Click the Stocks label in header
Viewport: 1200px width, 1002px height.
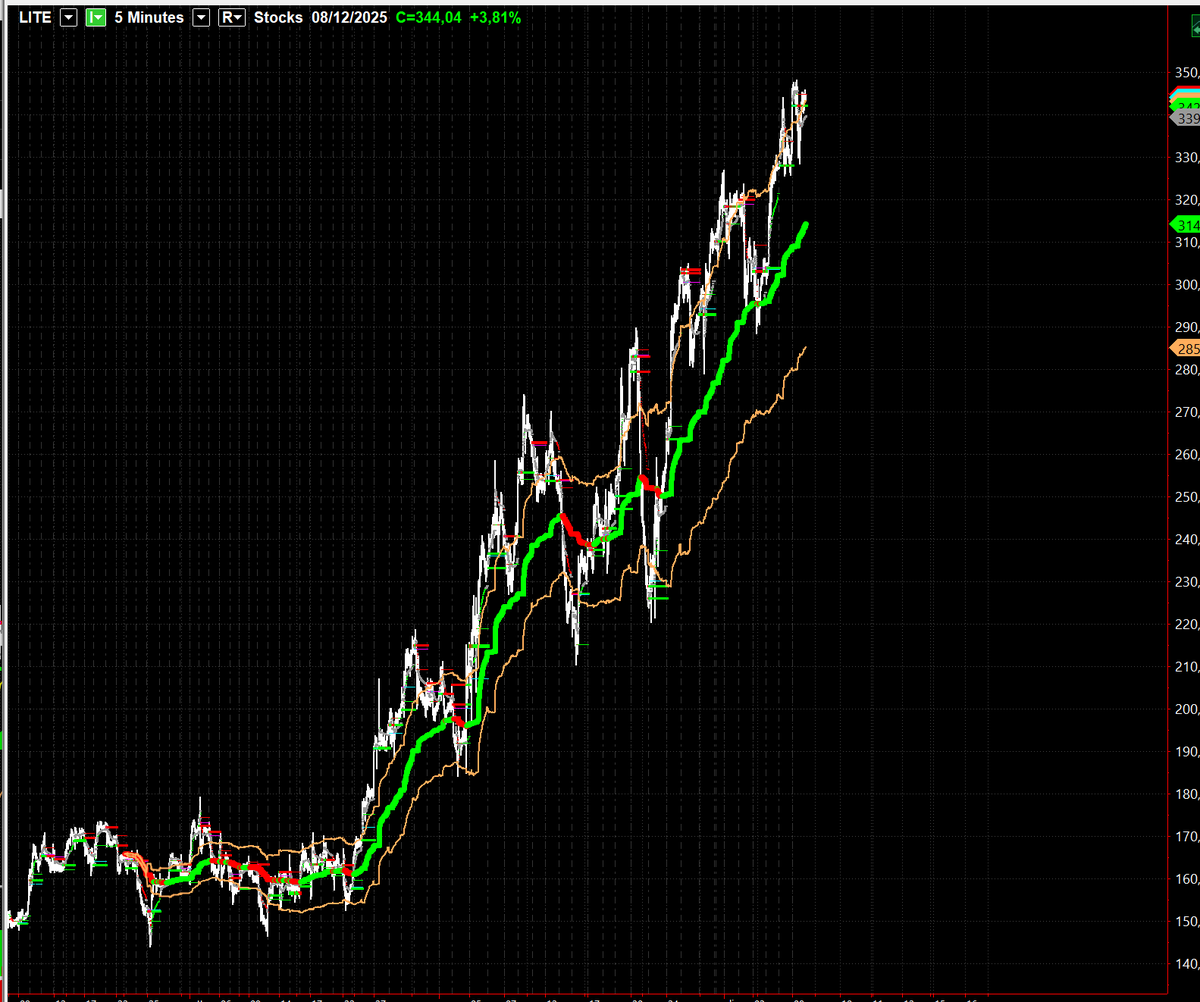tap(278, 18)
